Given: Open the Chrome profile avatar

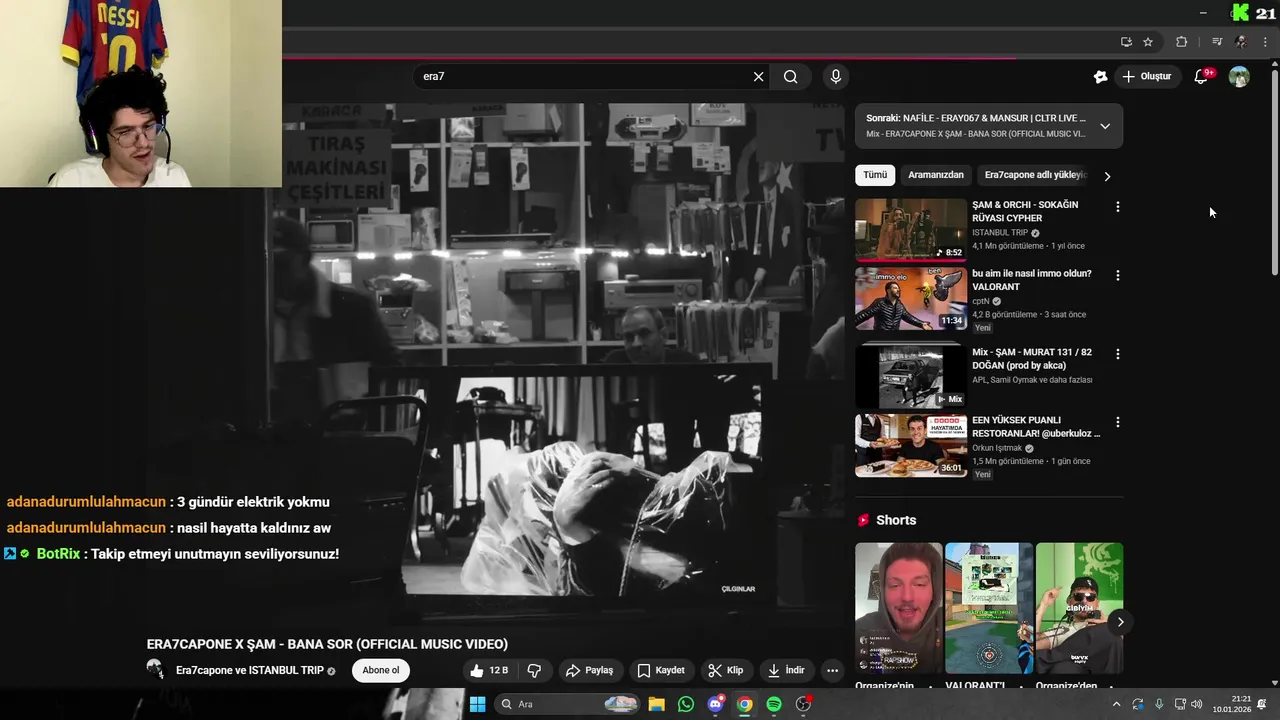Looking at the screenshot, I should [1241, 42].
